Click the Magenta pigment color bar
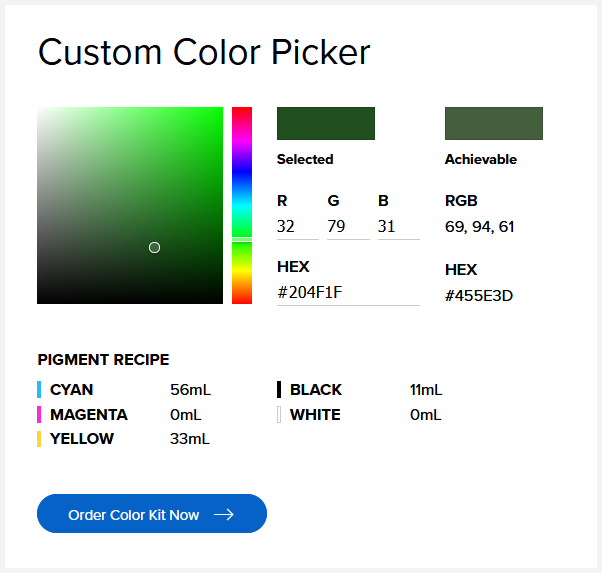This screenshot has height=573, width=602. point(39,414)
